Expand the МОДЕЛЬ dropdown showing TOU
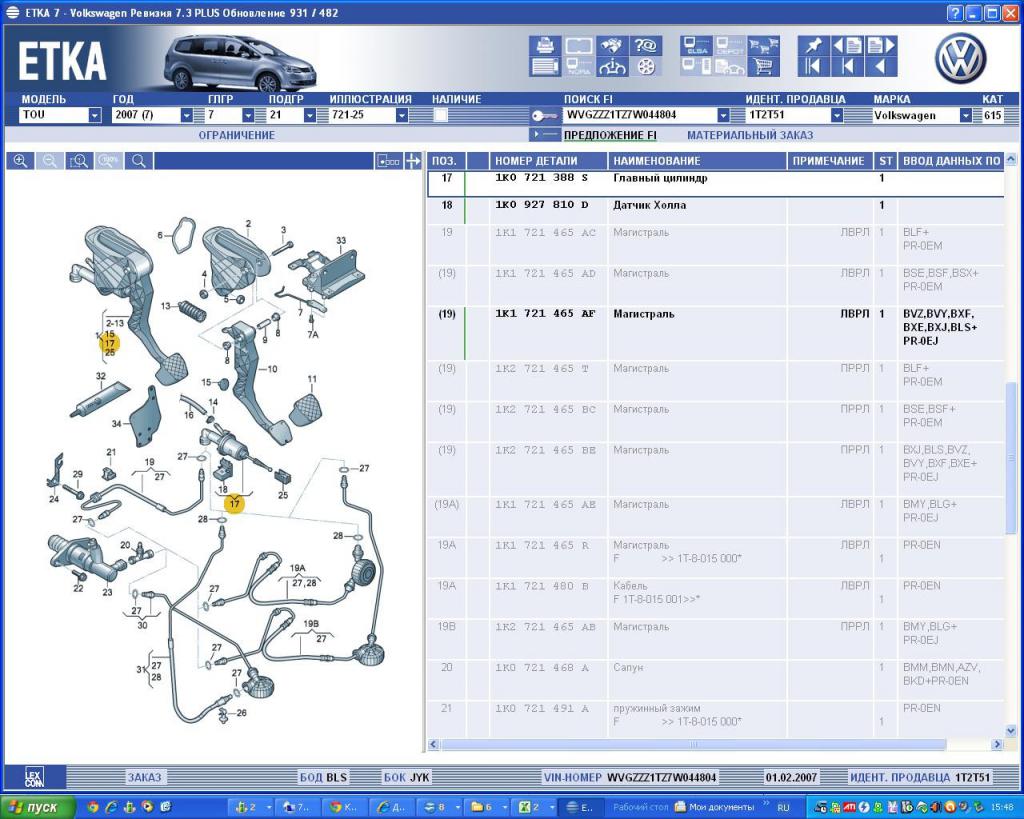 (x=95, y=115)
